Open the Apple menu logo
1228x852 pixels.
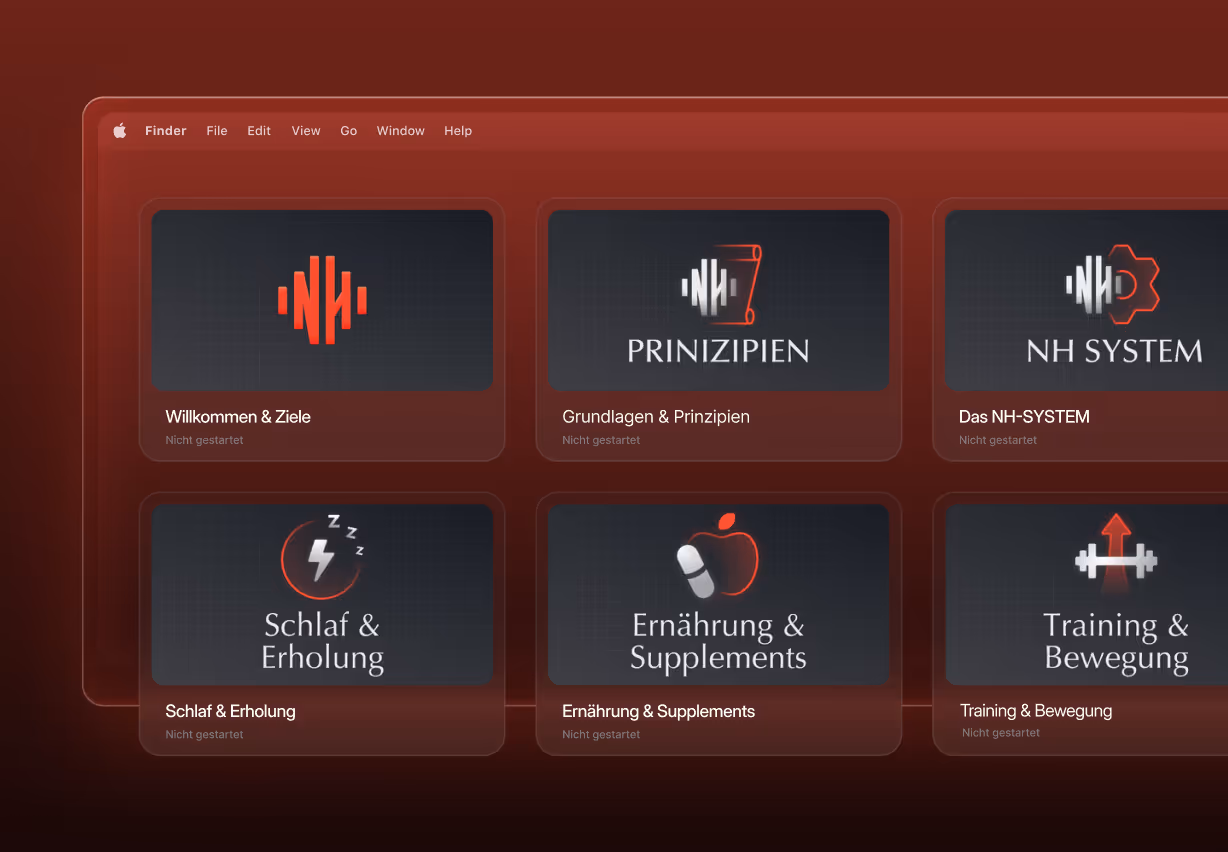(120, 131)
